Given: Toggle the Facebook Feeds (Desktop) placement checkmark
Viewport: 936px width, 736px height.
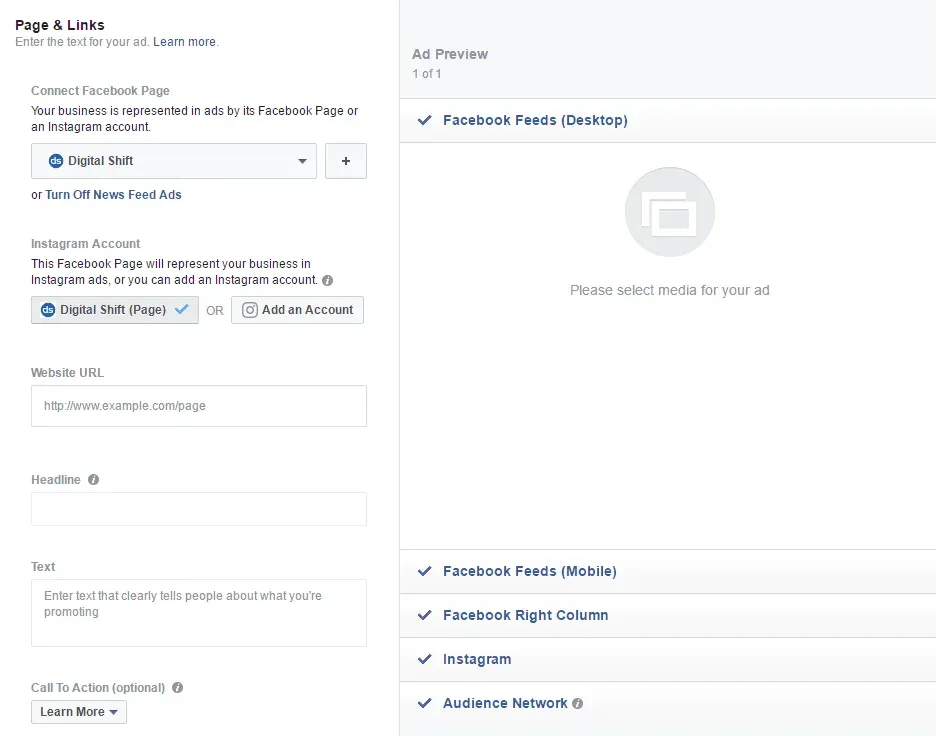Looking at the screenshot, I should click(x=424, y=120).
